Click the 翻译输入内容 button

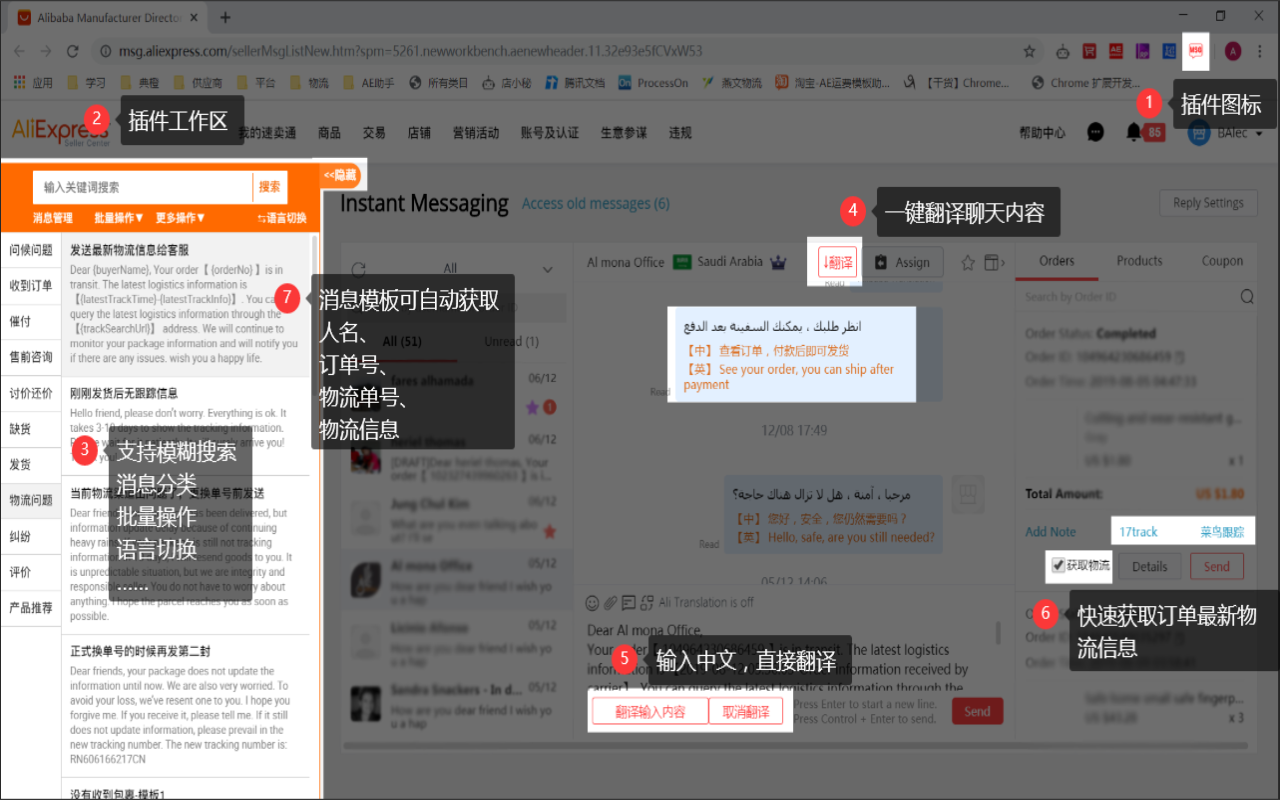pyautogui.click(x=650, y=712)
